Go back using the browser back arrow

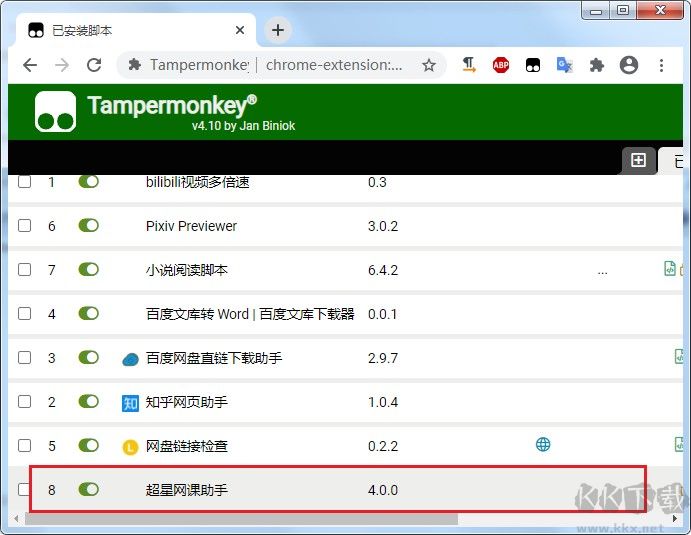tap(30, 65)
